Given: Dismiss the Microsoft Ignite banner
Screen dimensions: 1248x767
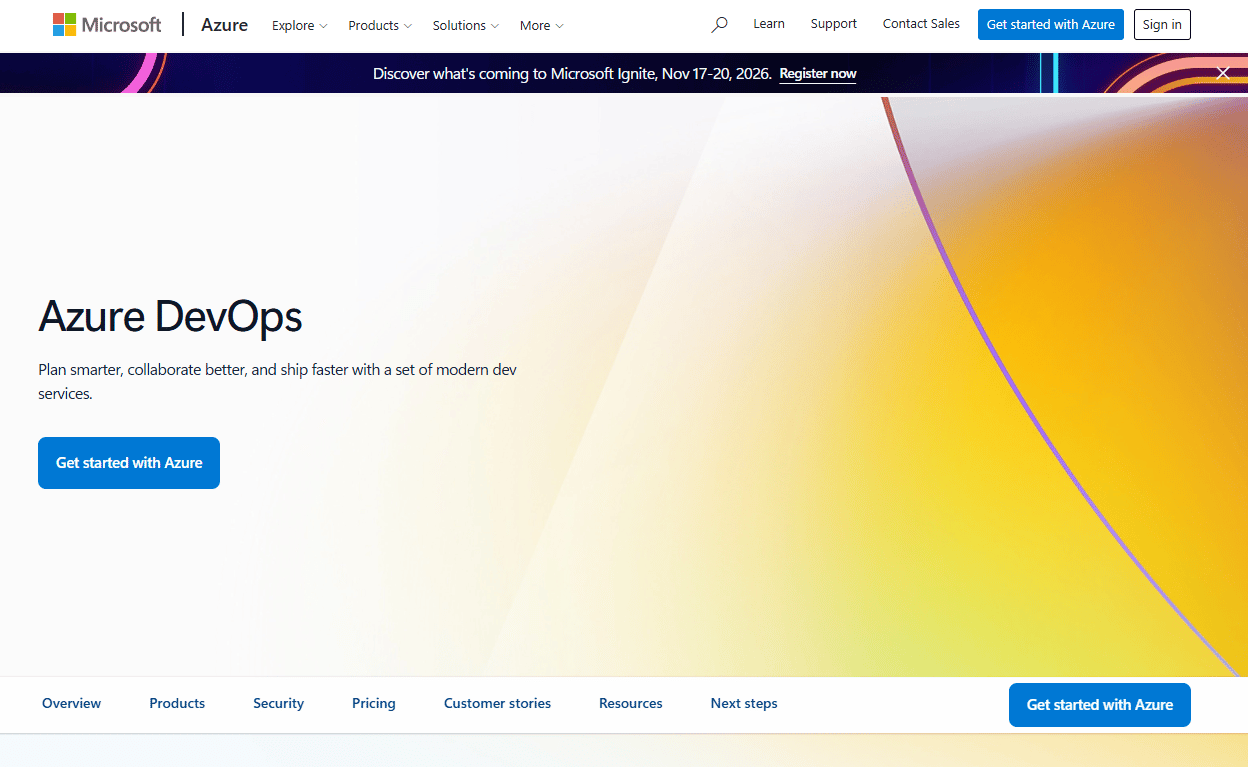Looking at the screenshot, I should [1223, 73].
